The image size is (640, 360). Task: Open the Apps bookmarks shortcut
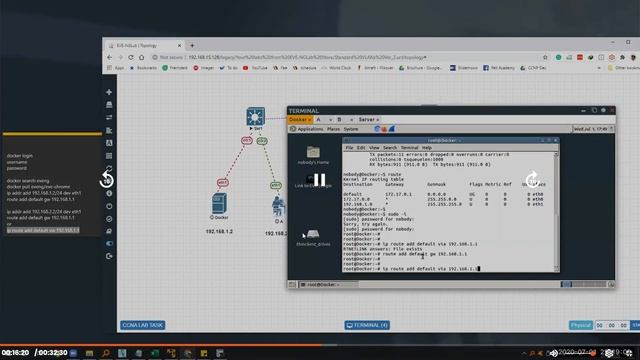tap(116, 68)
